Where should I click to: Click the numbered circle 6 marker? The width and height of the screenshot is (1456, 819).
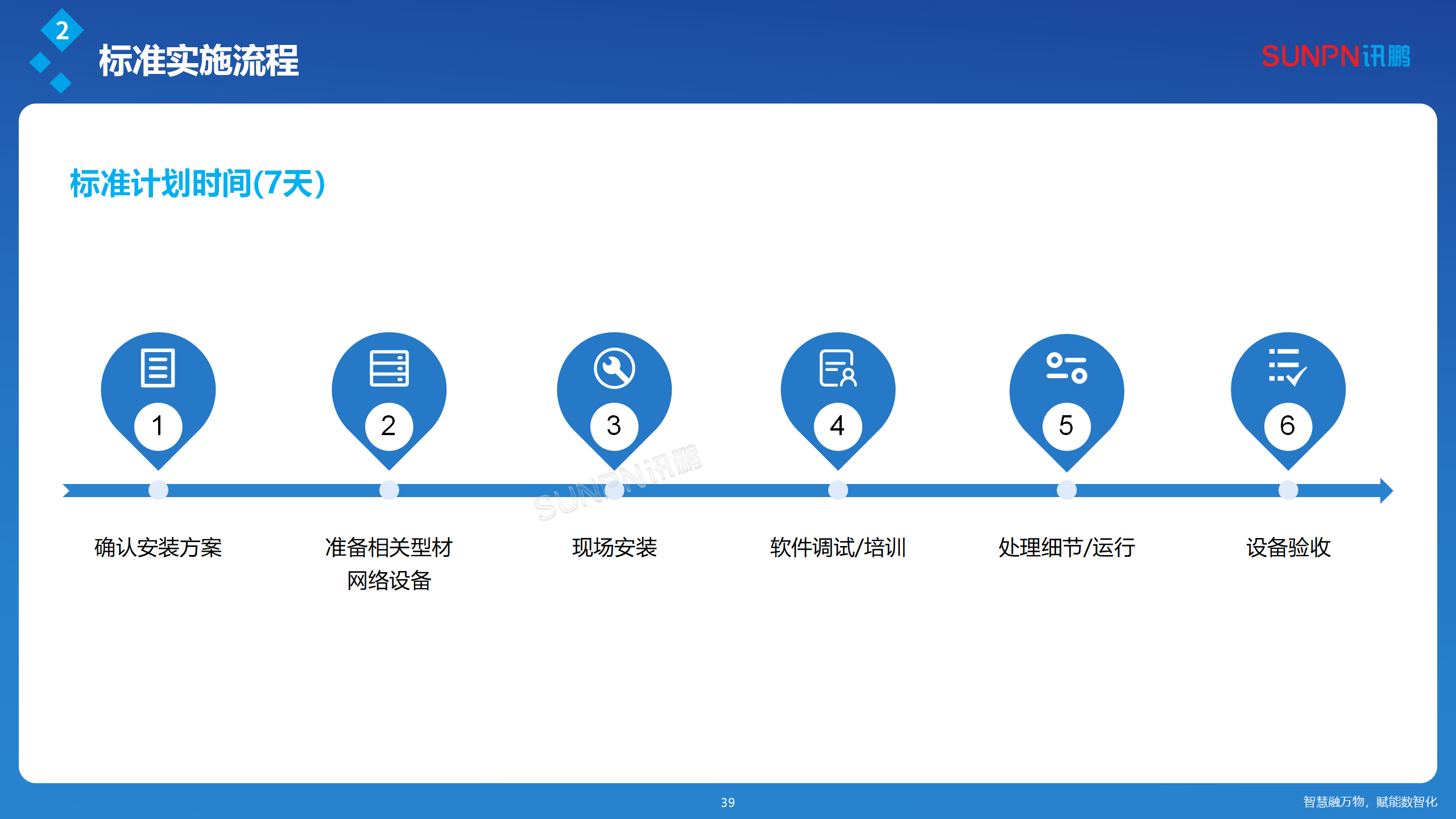point(1289,425)
